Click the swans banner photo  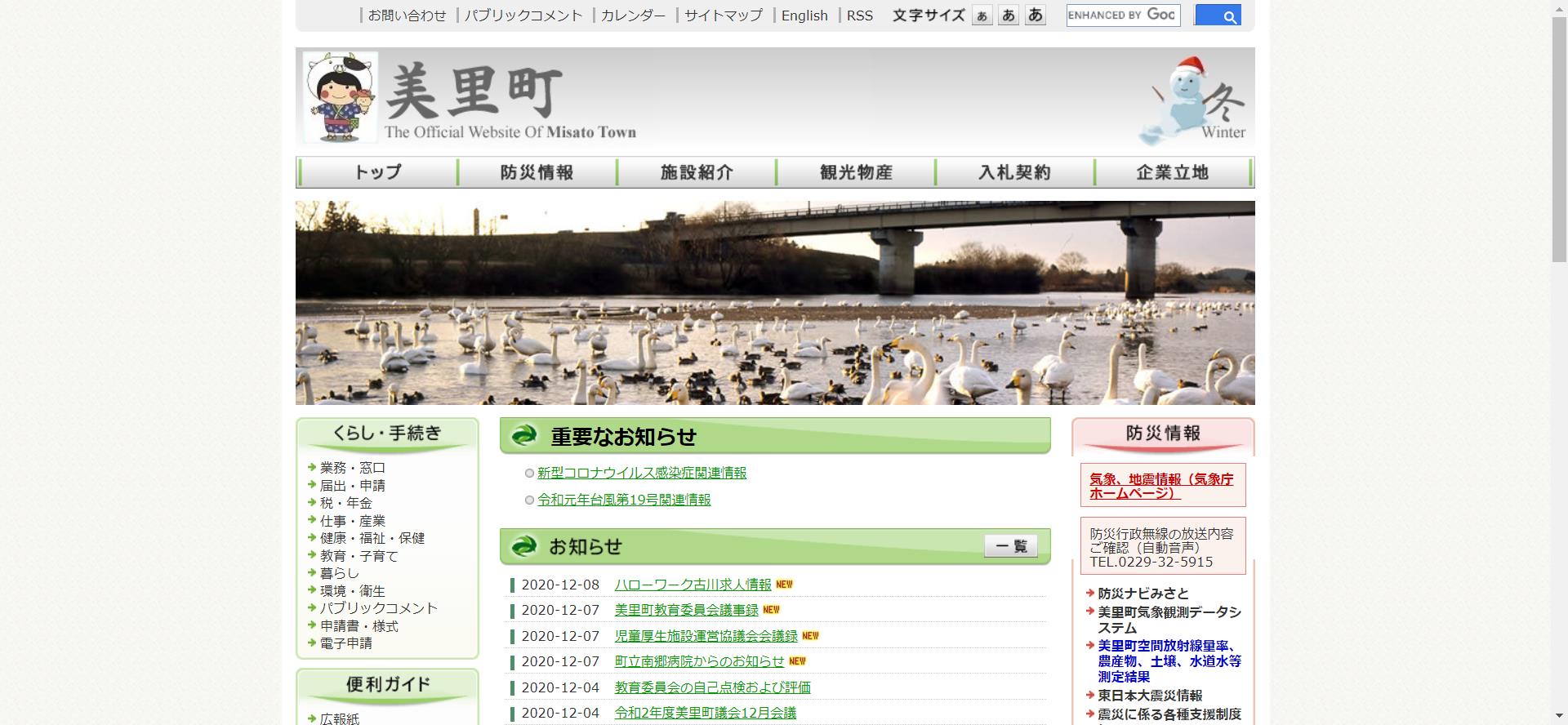pyautogui.click(x=774, y=303)
